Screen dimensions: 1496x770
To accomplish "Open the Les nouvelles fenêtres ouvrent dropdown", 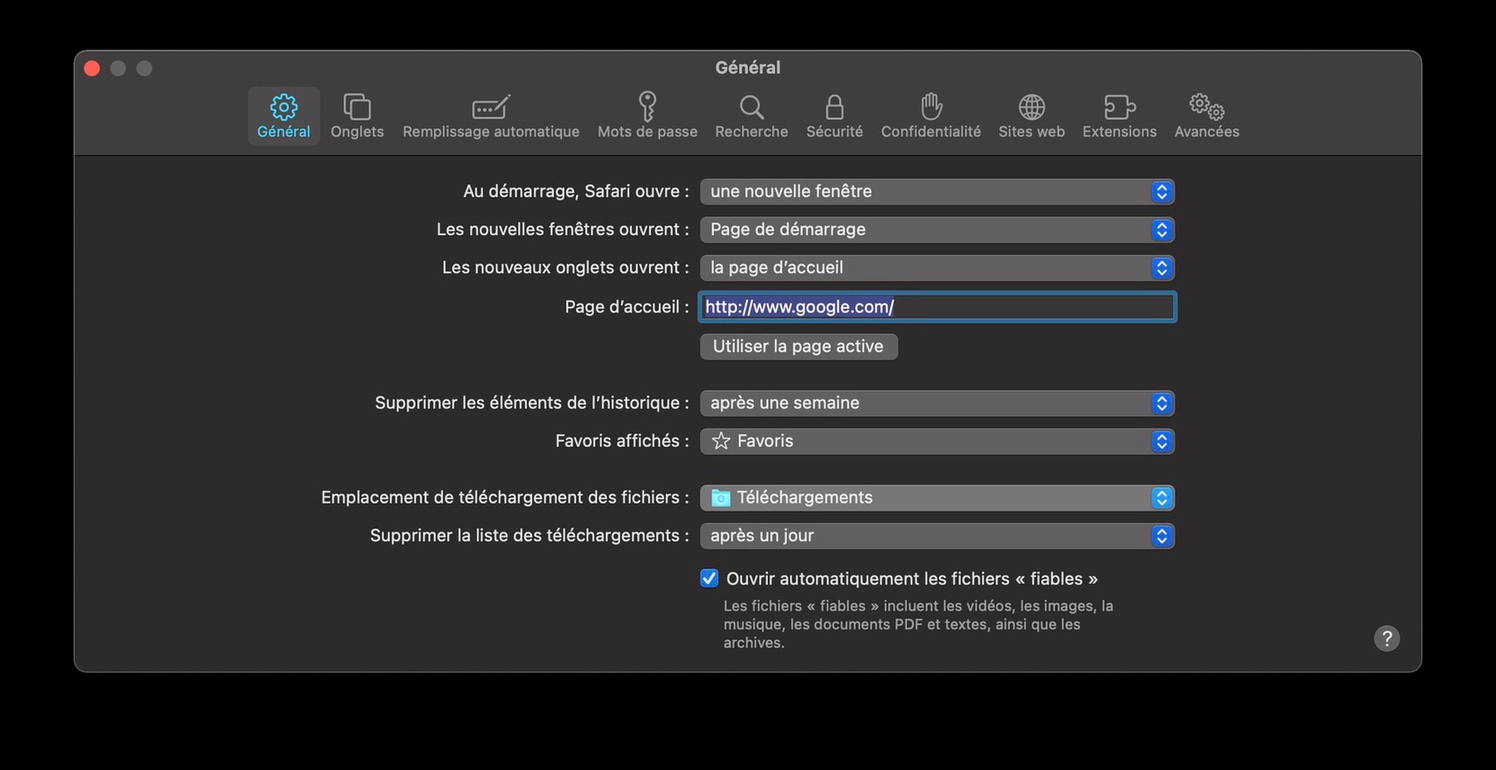I will tap(936, 229).
